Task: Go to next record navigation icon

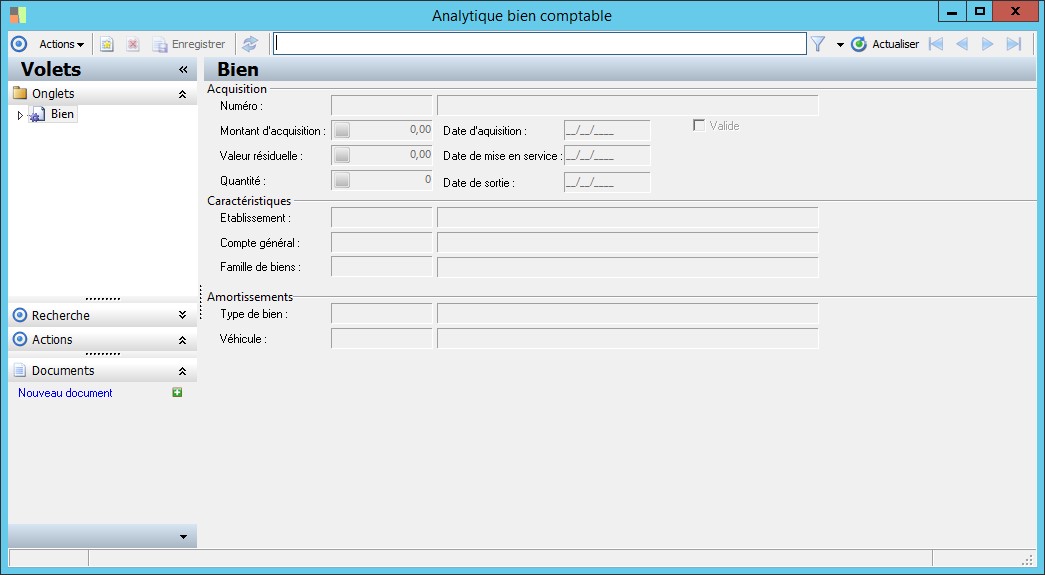Action: point(988,44)
